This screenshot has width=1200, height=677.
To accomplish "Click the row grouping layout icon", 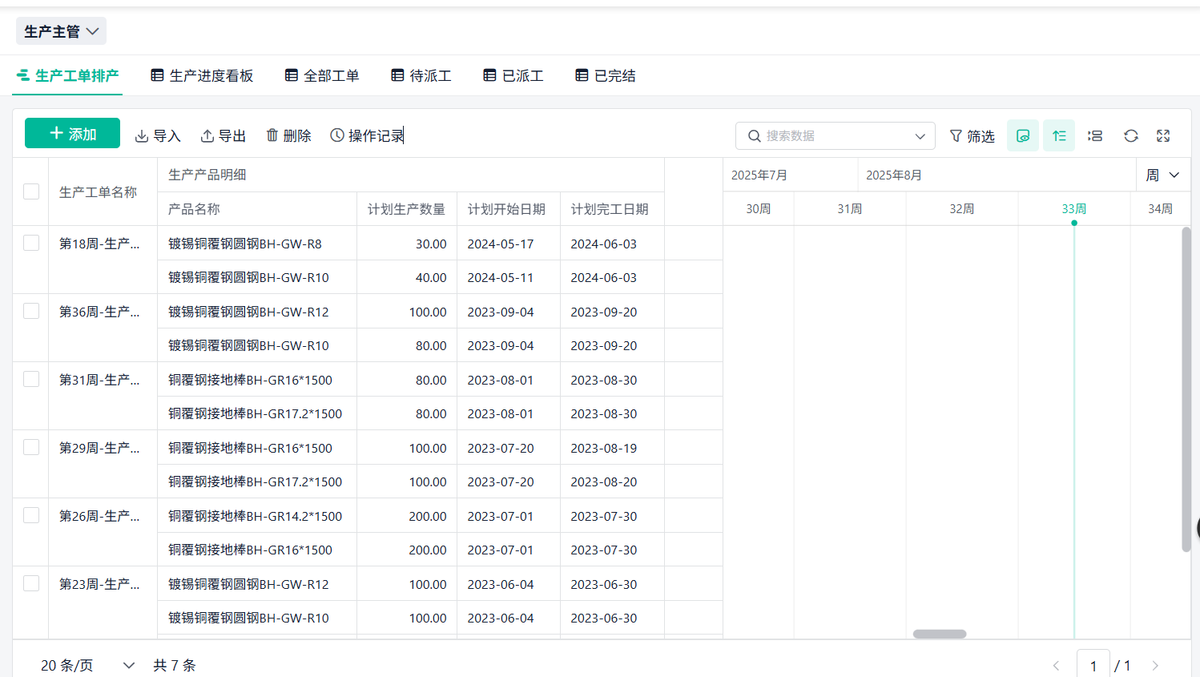I will tap(1095, 136).
